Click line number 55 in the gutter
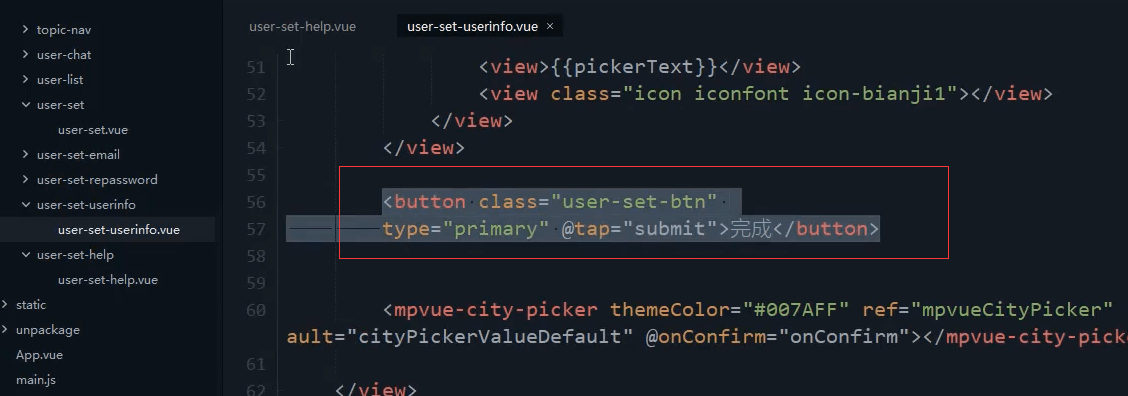This screenshot has width=1128, height=396. (x=256, y=175)
